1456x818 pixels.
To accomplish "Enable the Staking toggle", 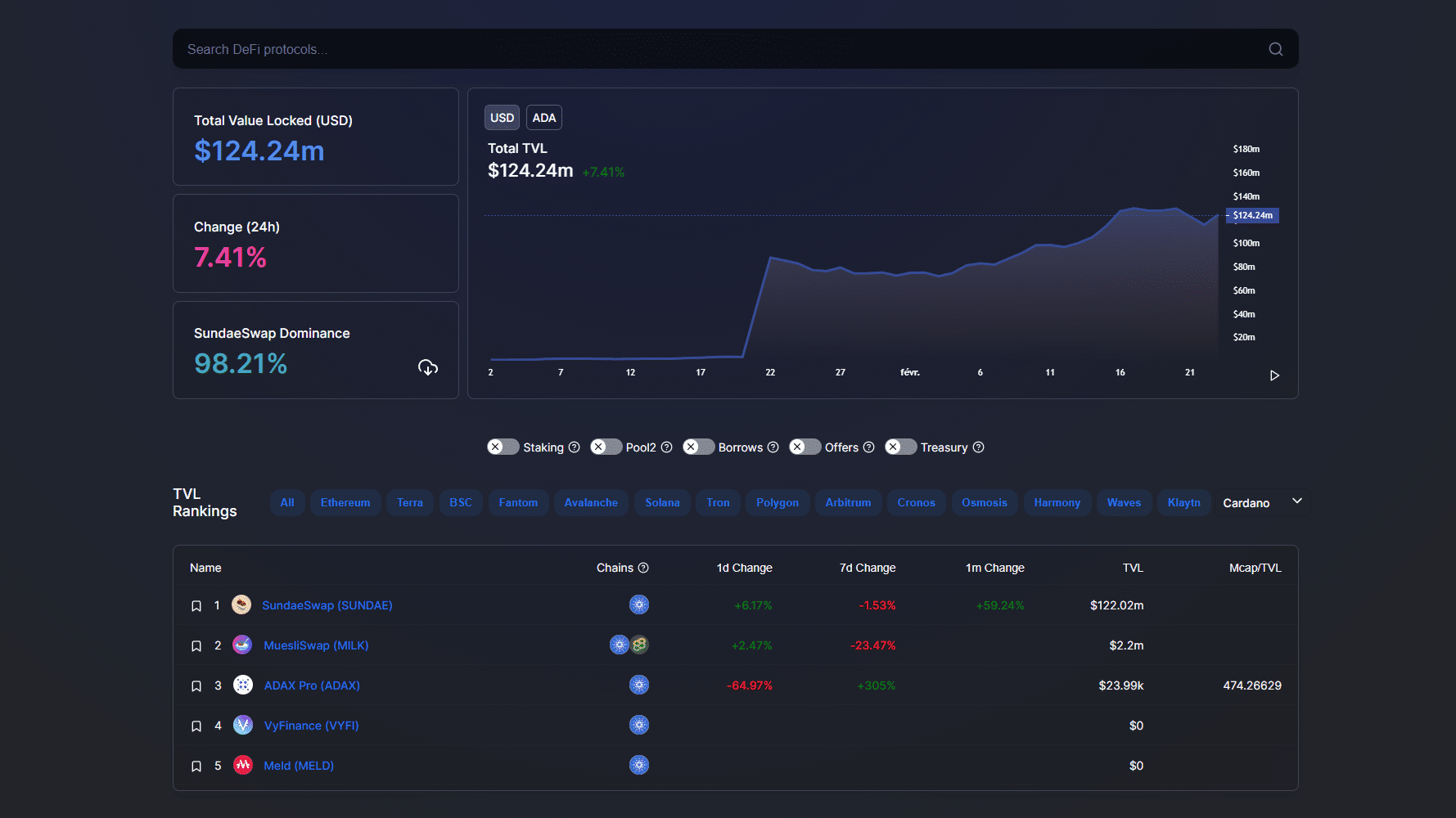I will (503, 447).
